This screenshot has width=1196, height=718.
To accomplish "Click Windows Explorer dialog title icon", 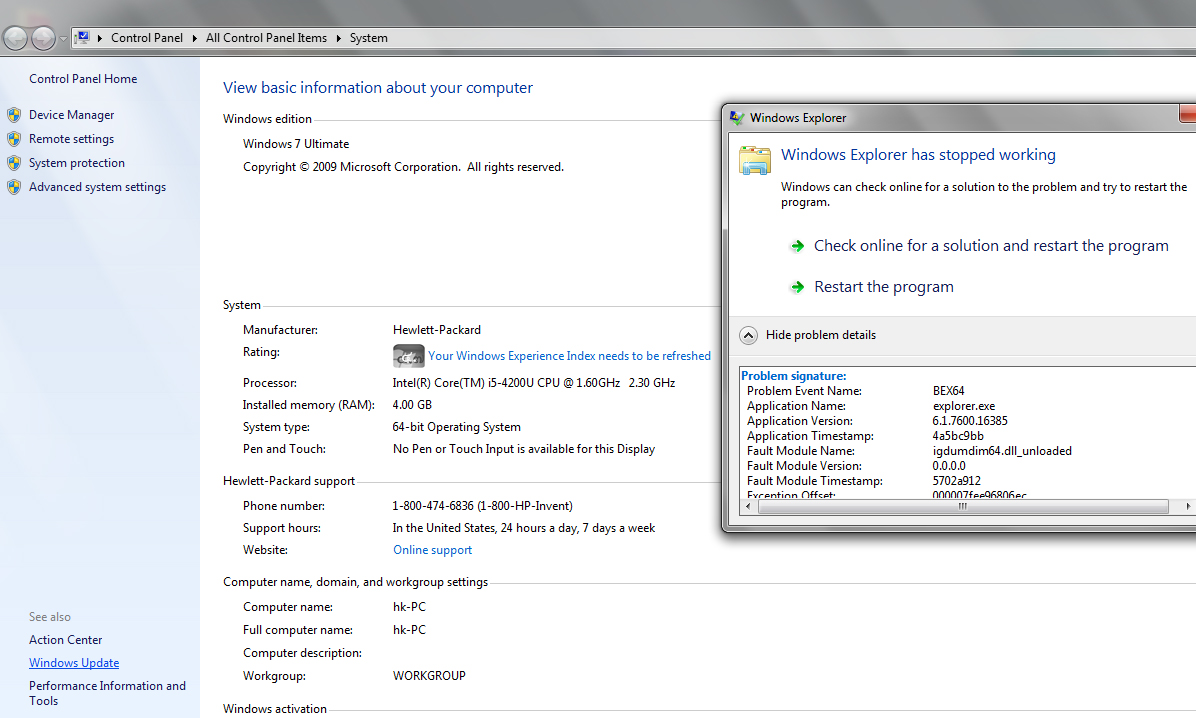I will [737, 118].
